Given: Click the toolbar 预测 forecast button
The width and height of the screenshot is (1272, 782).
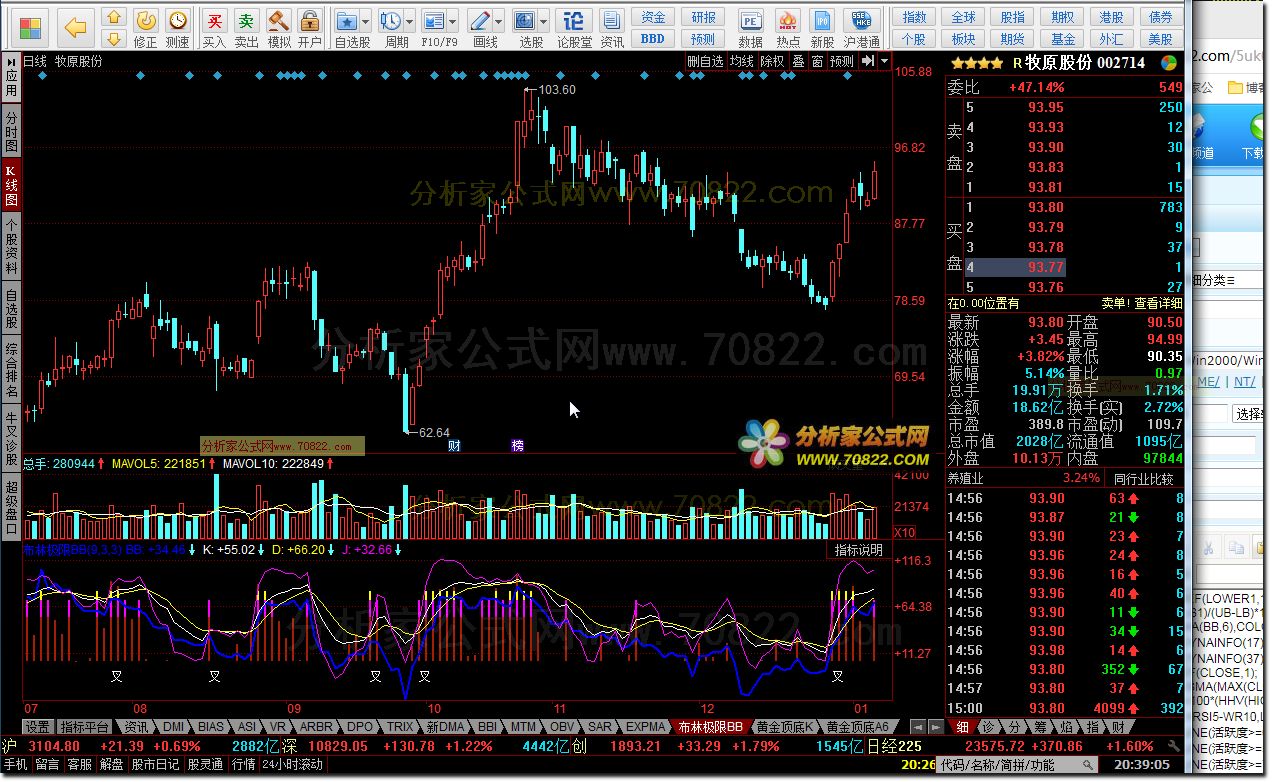Looking at the screenshot, I should point(703,39).
